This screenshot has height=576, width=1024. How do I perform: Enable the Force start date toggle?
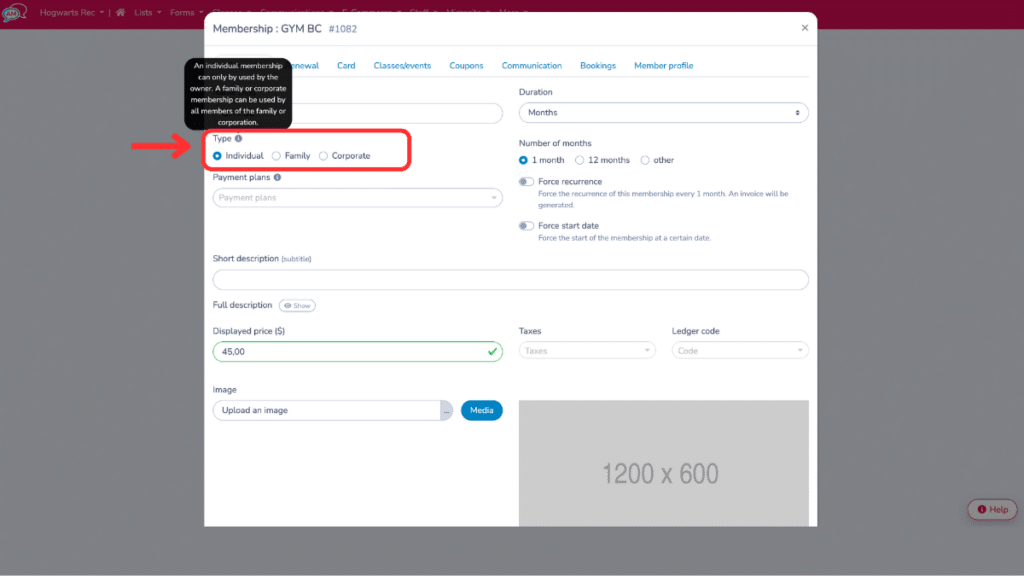tap(526, 226)
